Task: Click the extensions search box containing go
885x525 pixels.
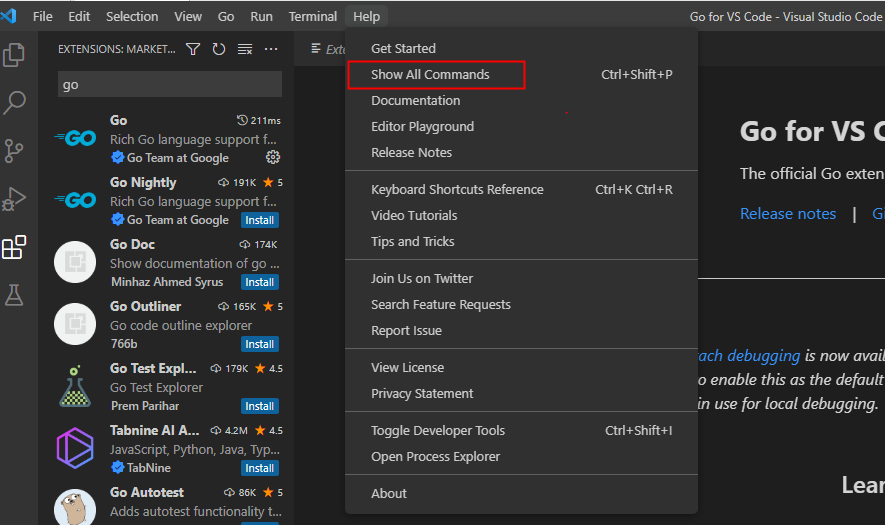Action: 170,84
